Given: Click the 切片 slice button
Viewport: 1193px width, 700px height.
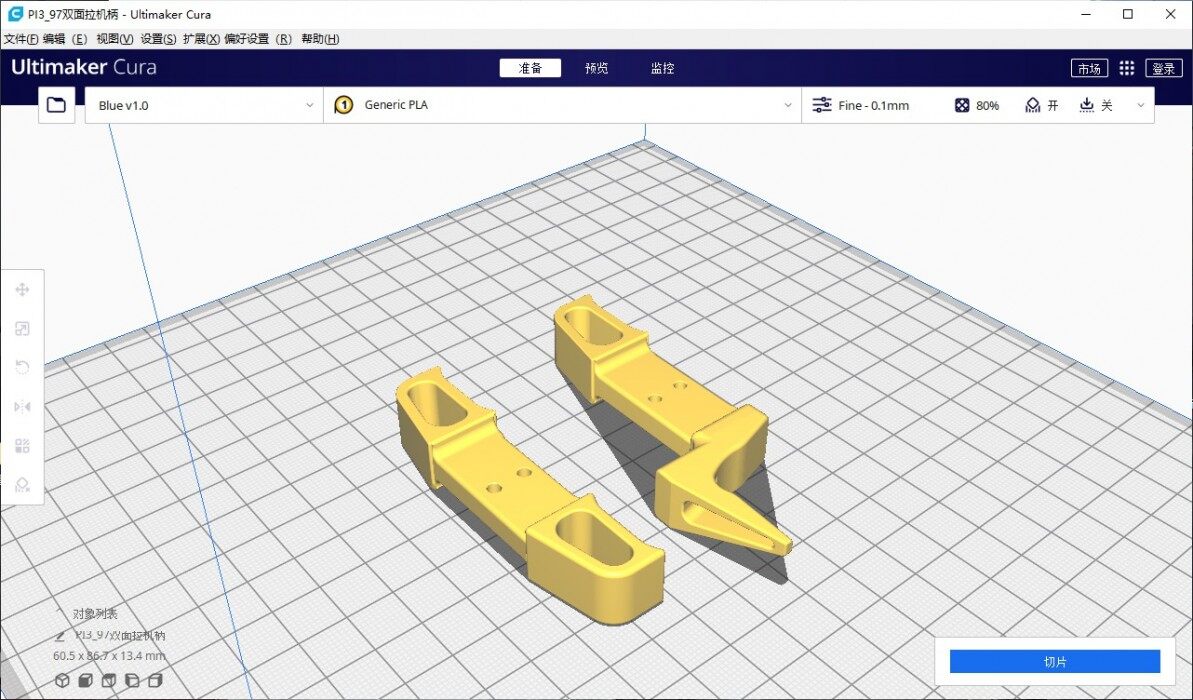Looking at the screenshot, I should click(1055, 662).
